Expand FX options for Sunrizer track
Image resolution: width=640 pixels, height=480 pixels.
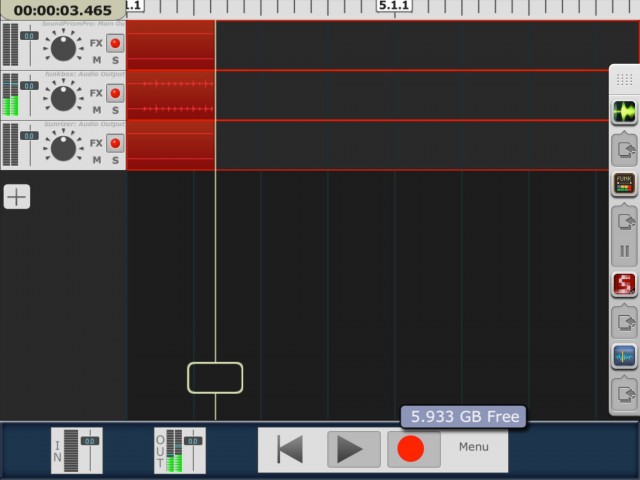(96, 143)
